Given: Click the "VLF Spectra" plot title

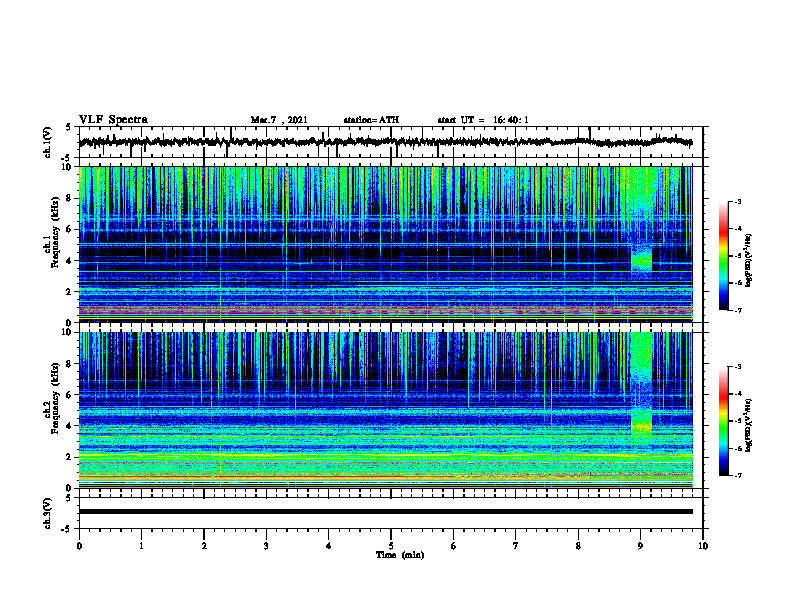Looking at the screenshot, I should tap(113, 119).
